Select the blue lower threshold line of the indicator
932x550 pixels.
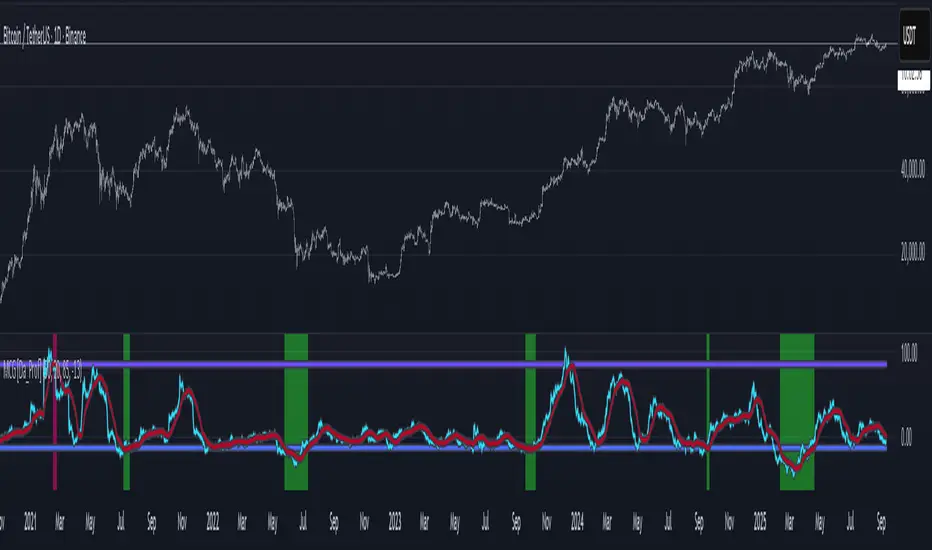[x=443, y=448]
